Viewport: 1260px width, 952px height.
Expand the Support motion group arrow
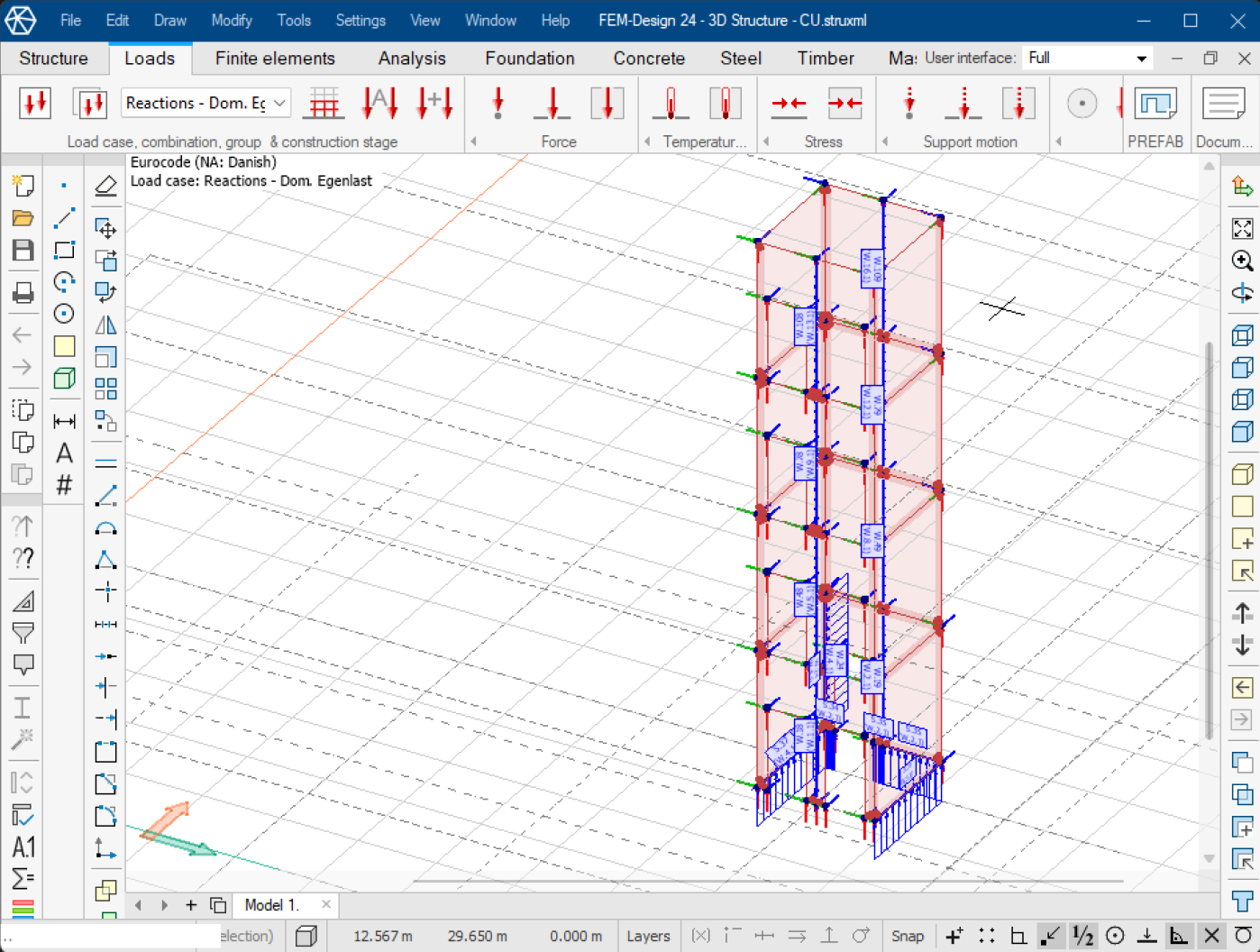[885, 142]
